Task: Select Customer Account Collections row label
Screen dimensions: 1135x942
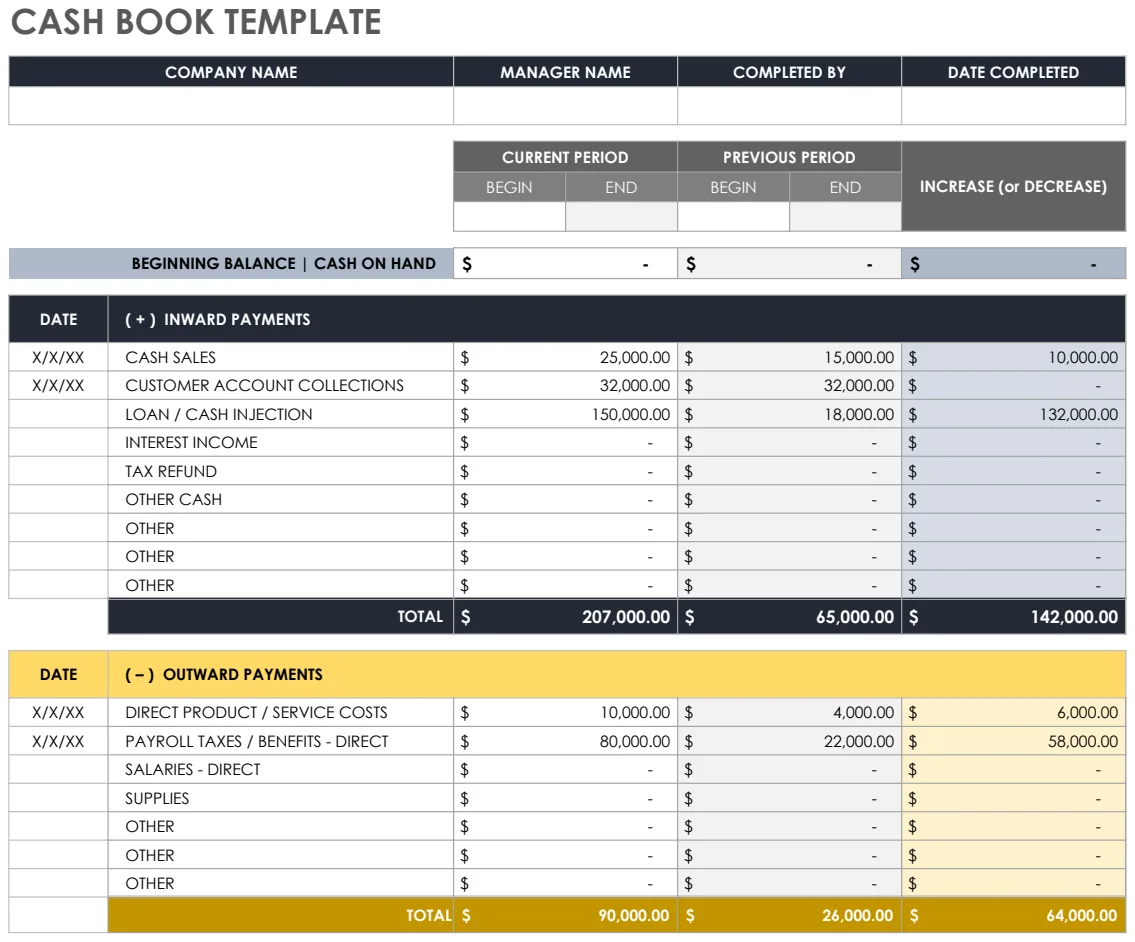Action: point(264,385)
